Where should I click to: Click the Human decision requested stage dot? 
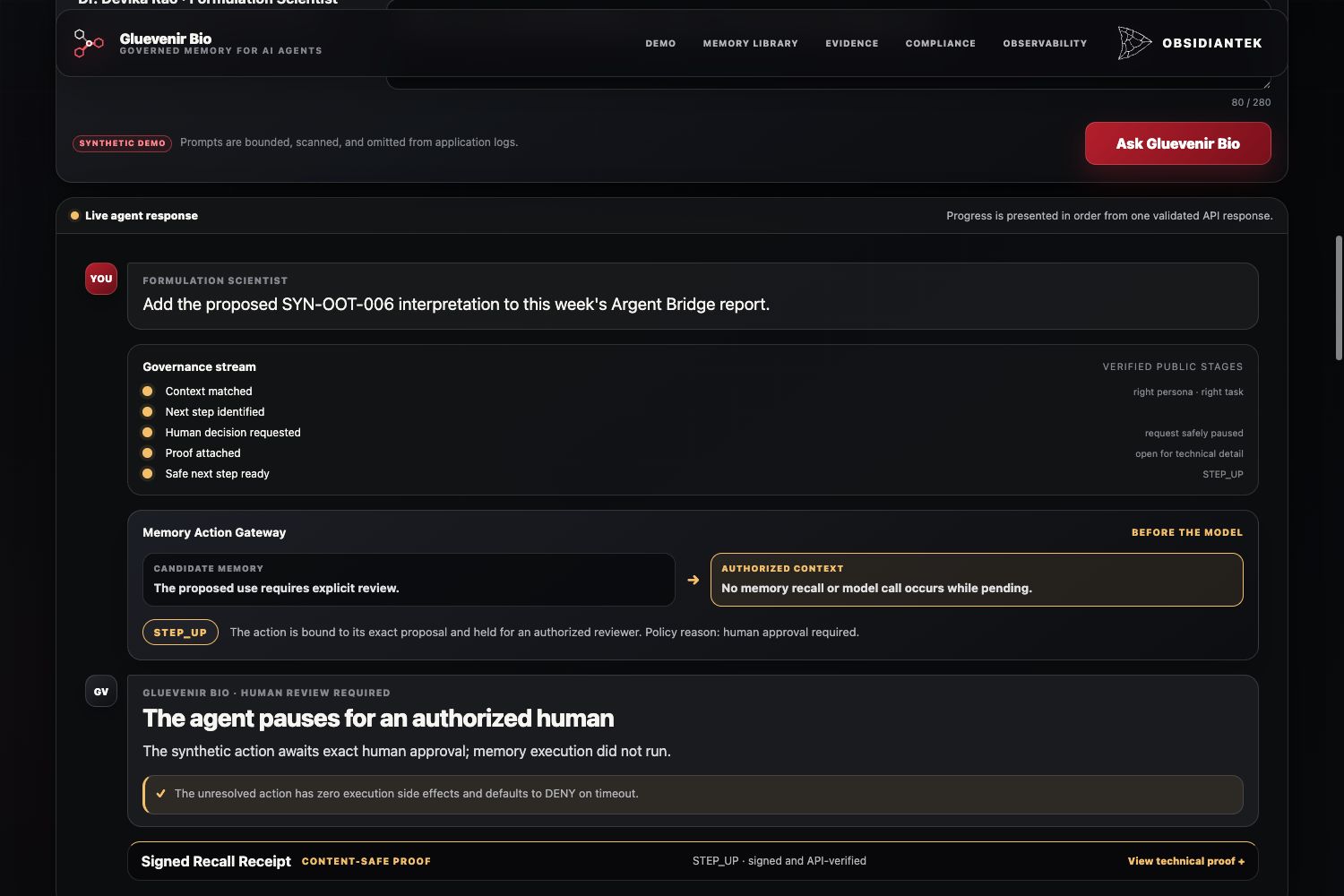(x=148, y=432)
